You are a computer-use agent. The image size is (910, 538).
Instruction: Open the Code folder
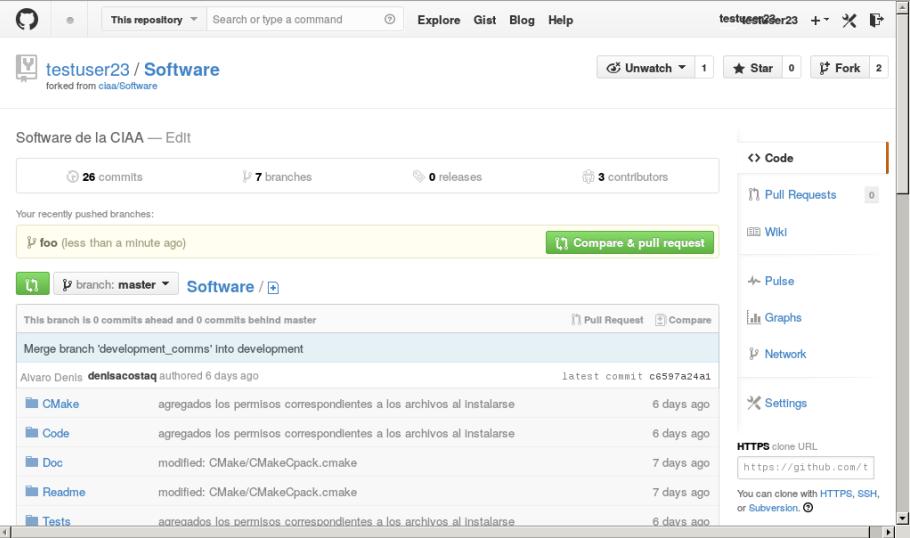(56, 433)
